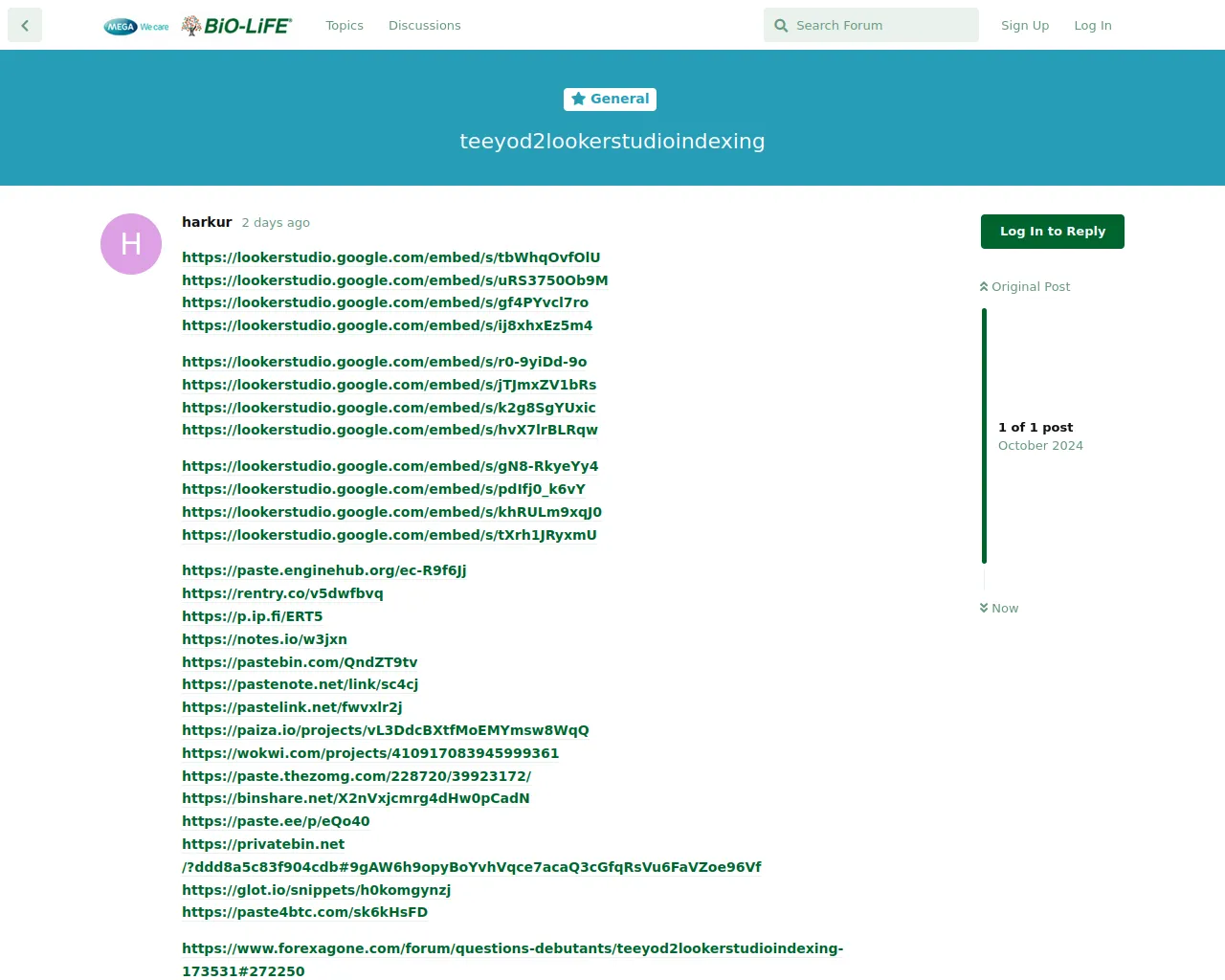Open the wokwi.com projects link

[370, 753]
